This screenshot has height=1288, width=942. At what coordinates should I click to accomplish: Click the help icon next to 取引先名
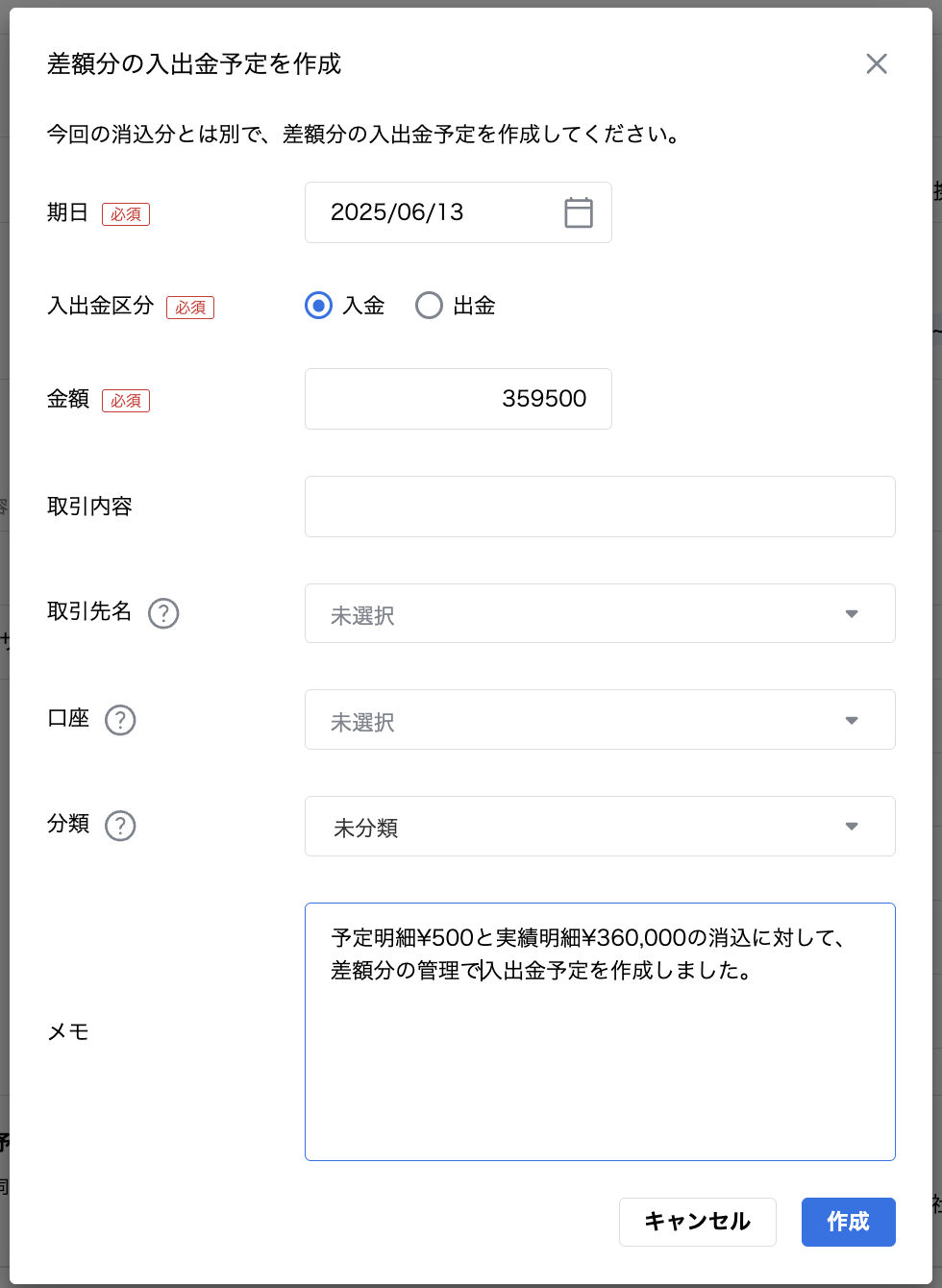163,612
